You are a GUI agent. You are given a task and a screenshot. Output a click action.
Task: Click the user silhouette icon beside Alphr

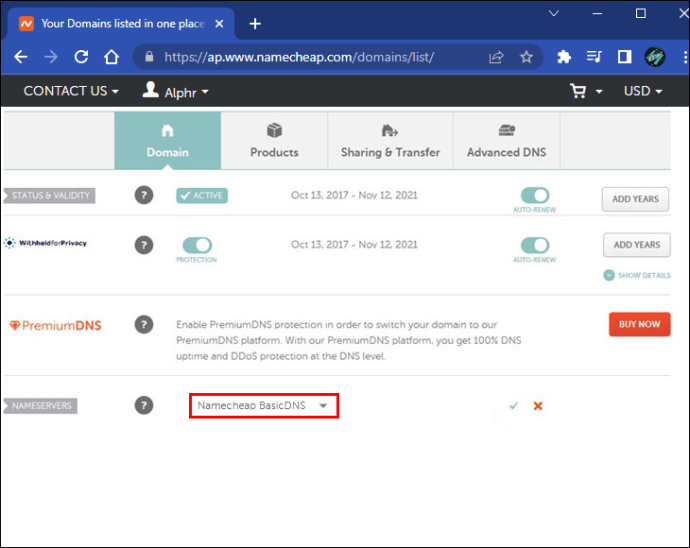coord(150,90)
